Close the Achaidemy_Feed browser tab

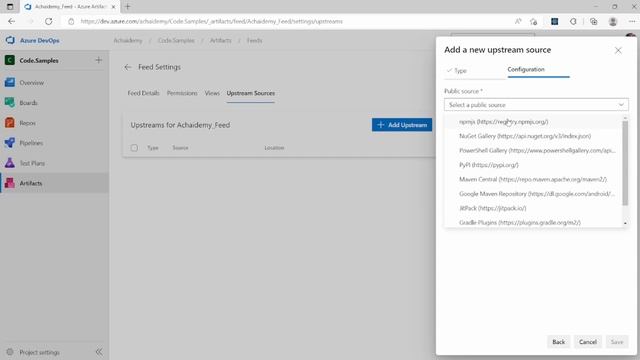pyautogui.click(x=113, y=7)
